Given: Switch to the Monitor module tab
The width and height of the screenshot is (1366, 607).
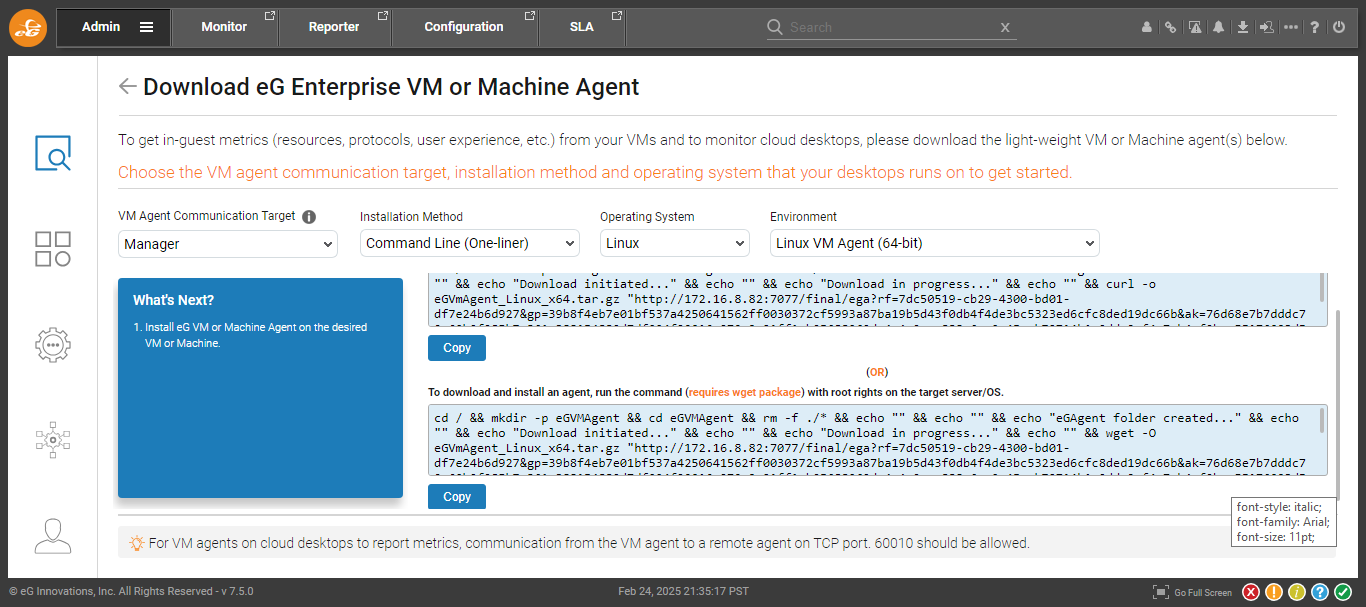Looking at the screenshot, I should click(x=224, y=27).
